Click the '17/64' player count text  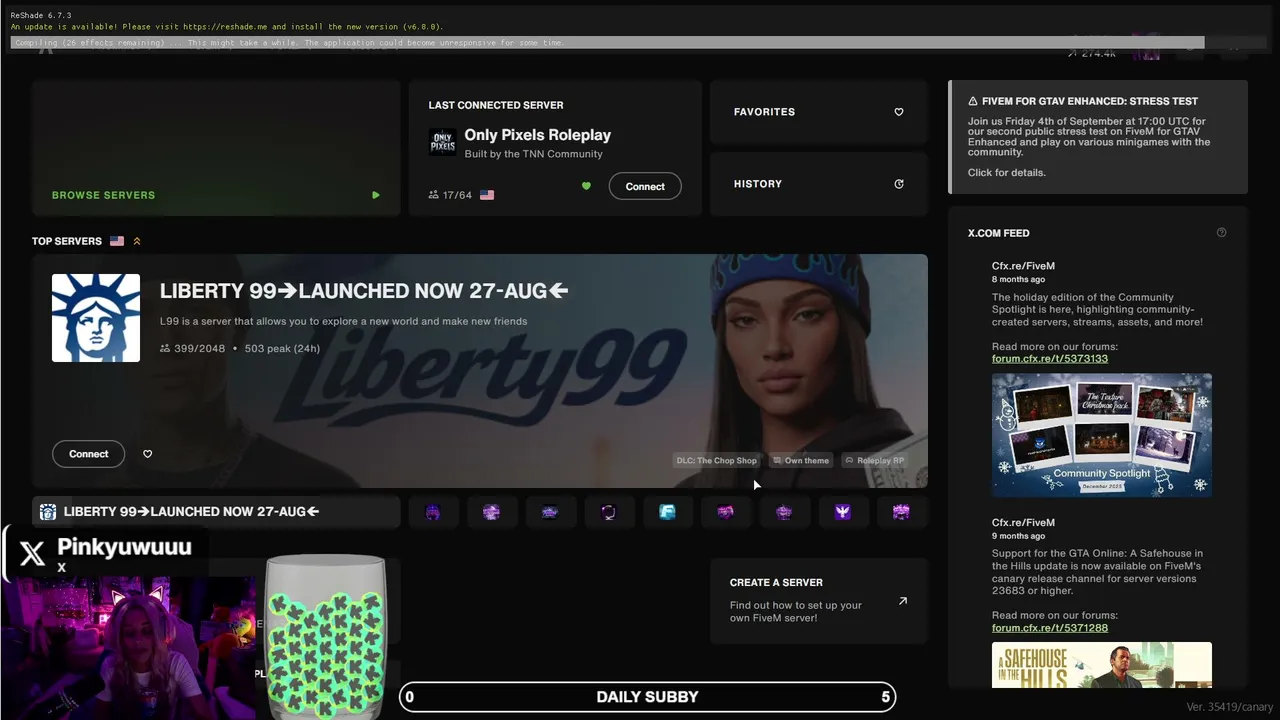[x=457, y=195]
